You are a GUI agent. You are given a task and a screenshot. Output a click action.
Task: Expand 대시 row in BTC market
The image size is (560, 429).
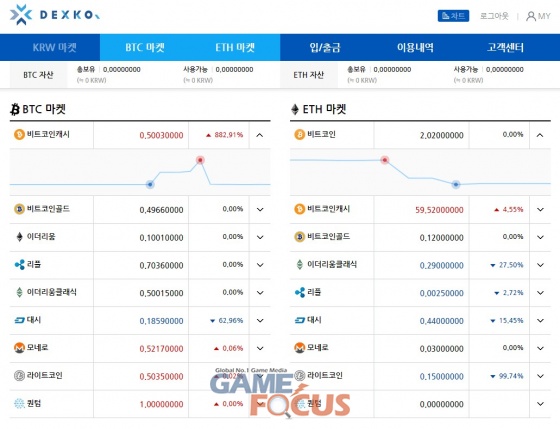(260, 320)
